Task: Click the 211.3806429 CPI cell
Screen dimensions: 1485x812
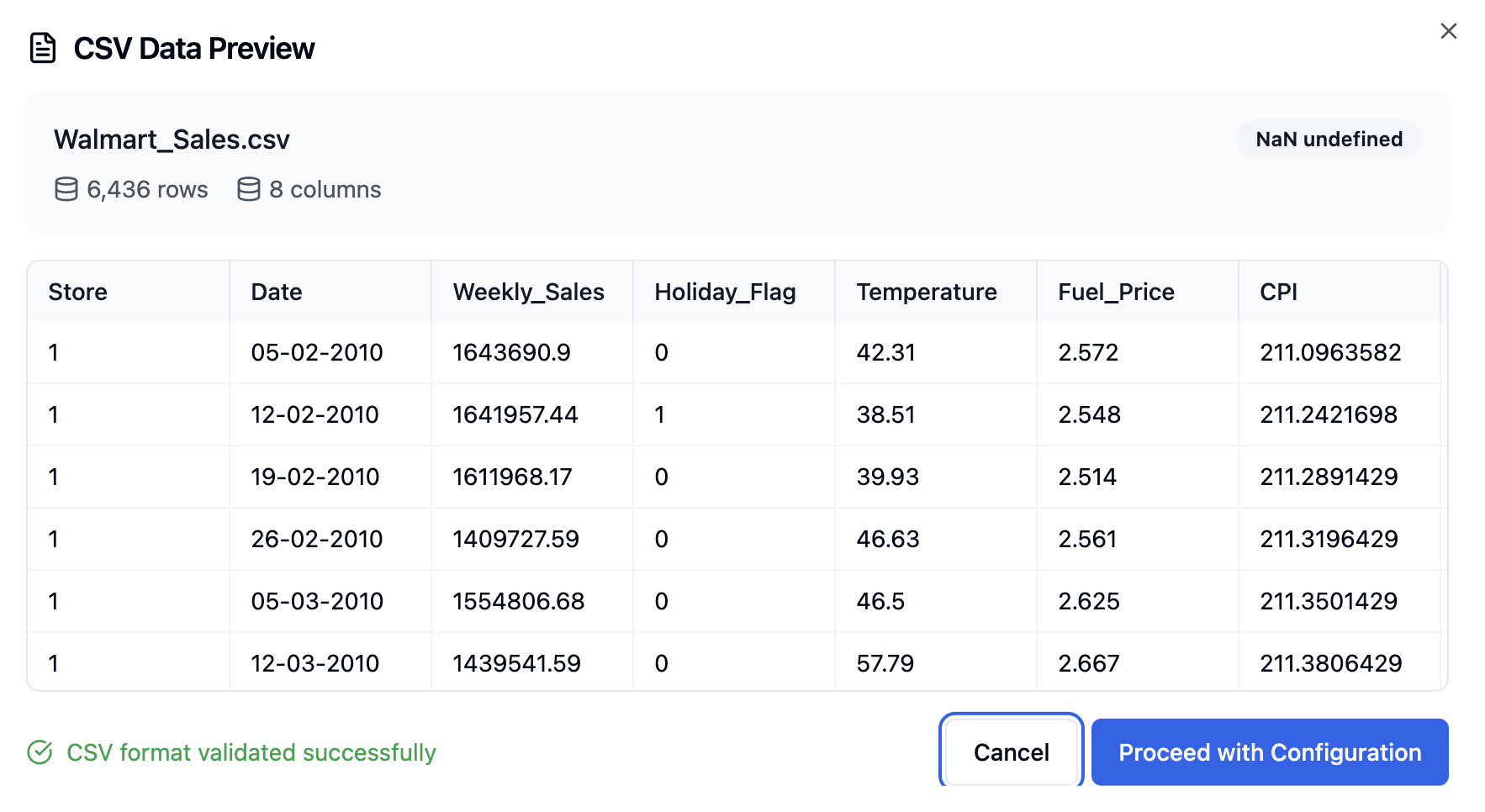Action: [x=1330, y=663]
